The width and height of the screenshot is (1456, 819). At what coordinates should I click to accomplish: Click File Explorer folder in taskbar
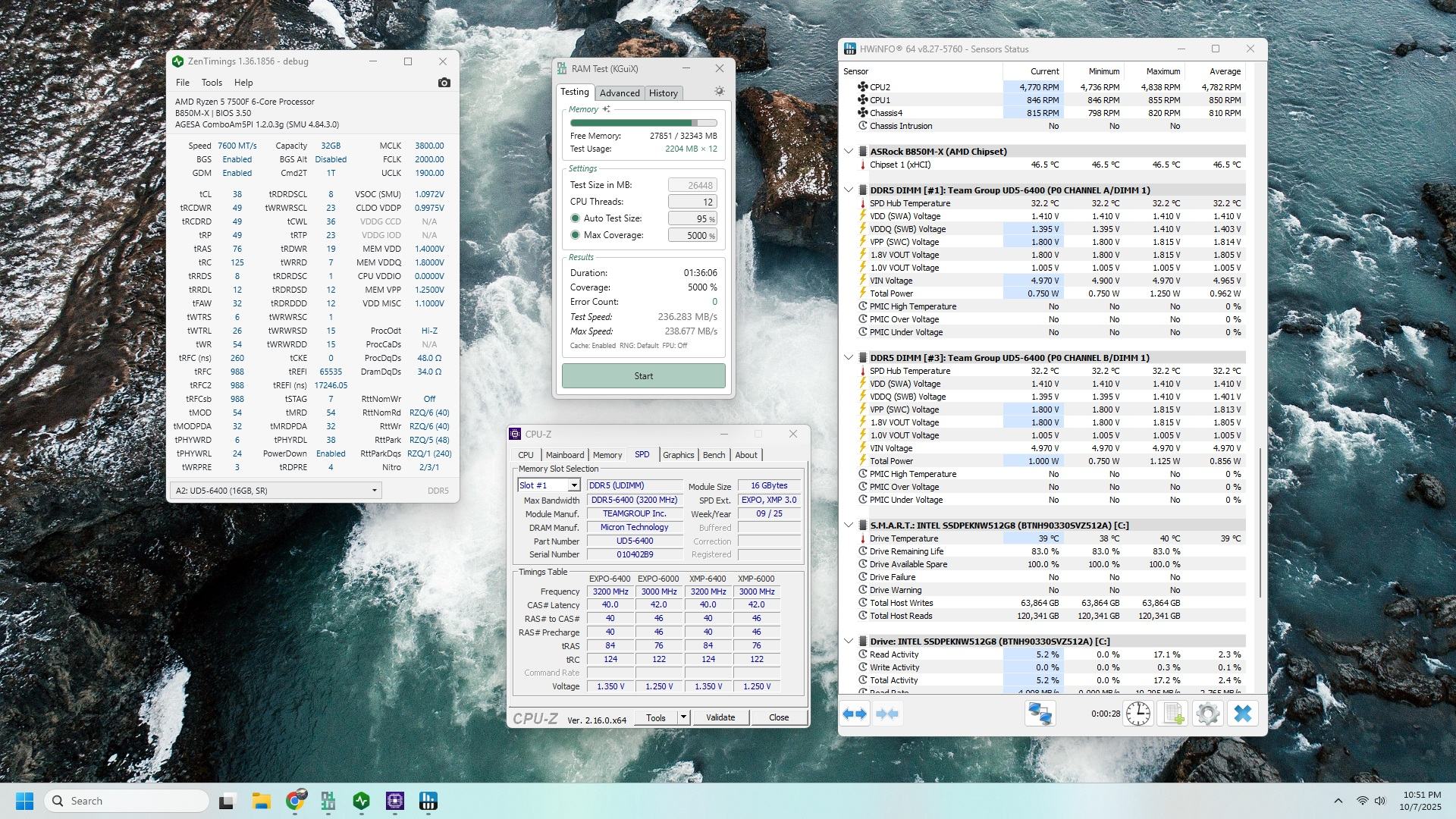[x=261, y=801]
